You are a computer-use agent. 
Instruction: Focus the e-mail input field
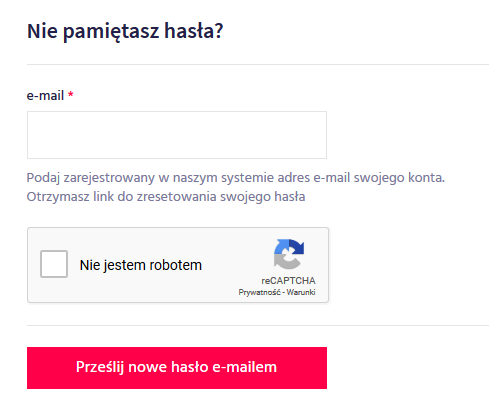click(177, 135)
